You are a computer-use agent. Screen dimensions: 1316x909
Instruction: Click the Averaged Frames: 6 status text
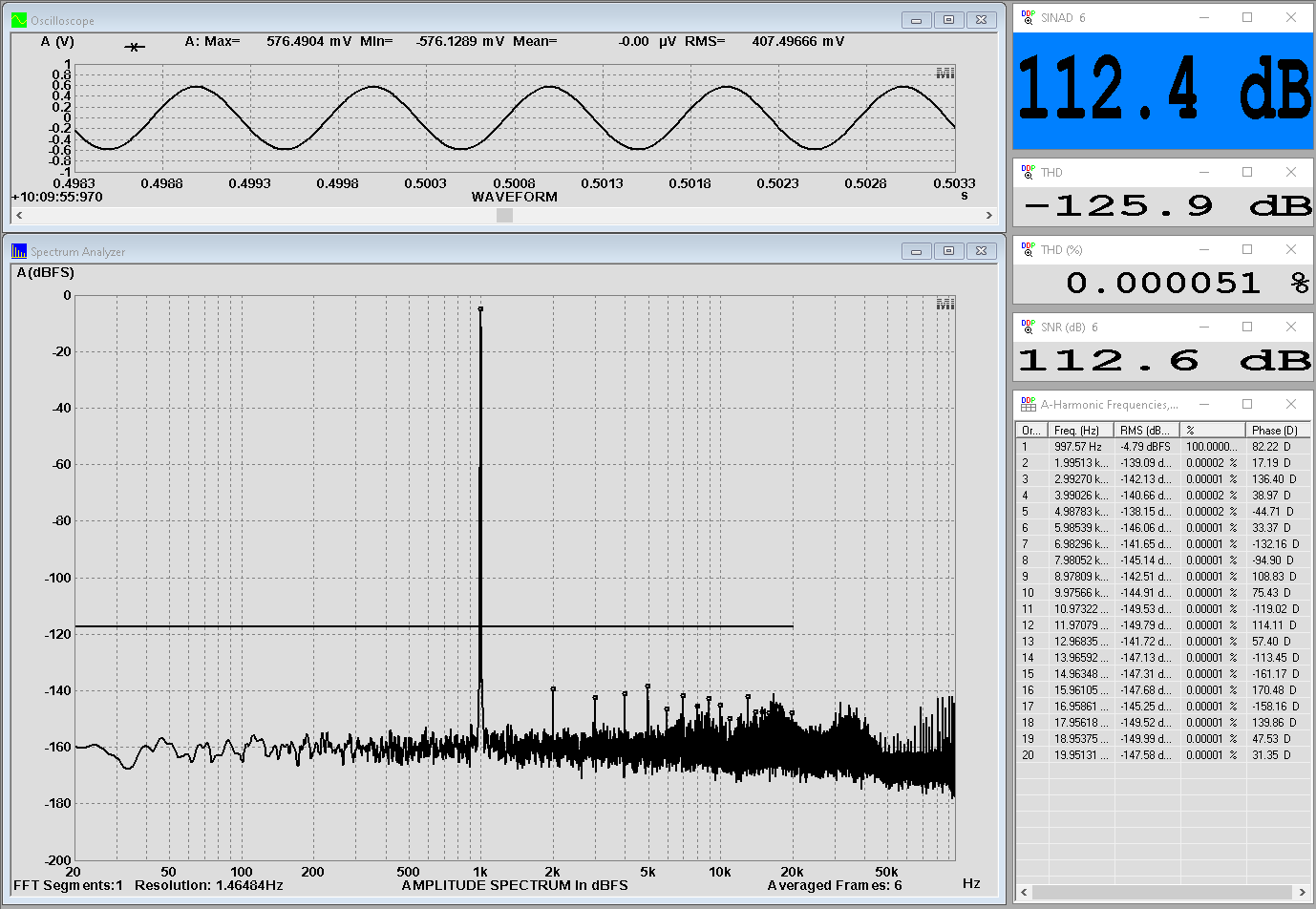click(835, 885)
